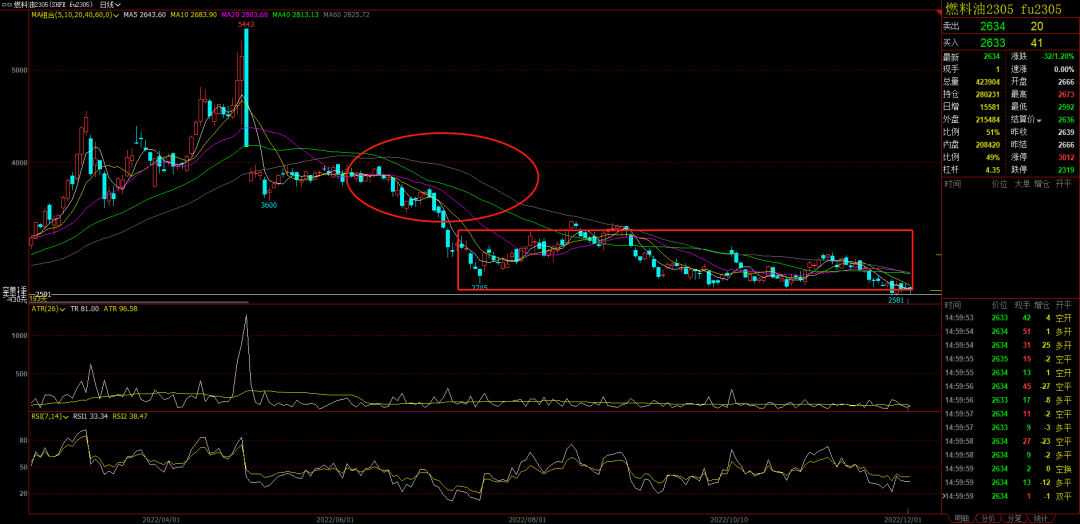Click the RSI1 33.34 readout

click(x=89, y=416)
